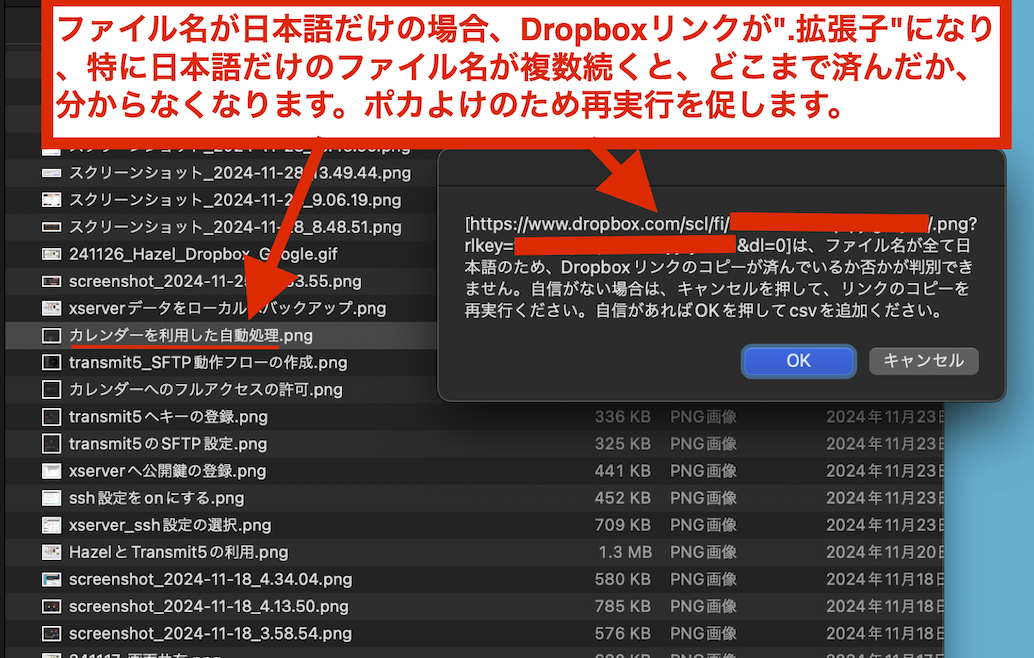Click icon of xserverへ公開鍵の登録.png
The height and width of the screenshot is (658, 1034).
coord(52,470)
